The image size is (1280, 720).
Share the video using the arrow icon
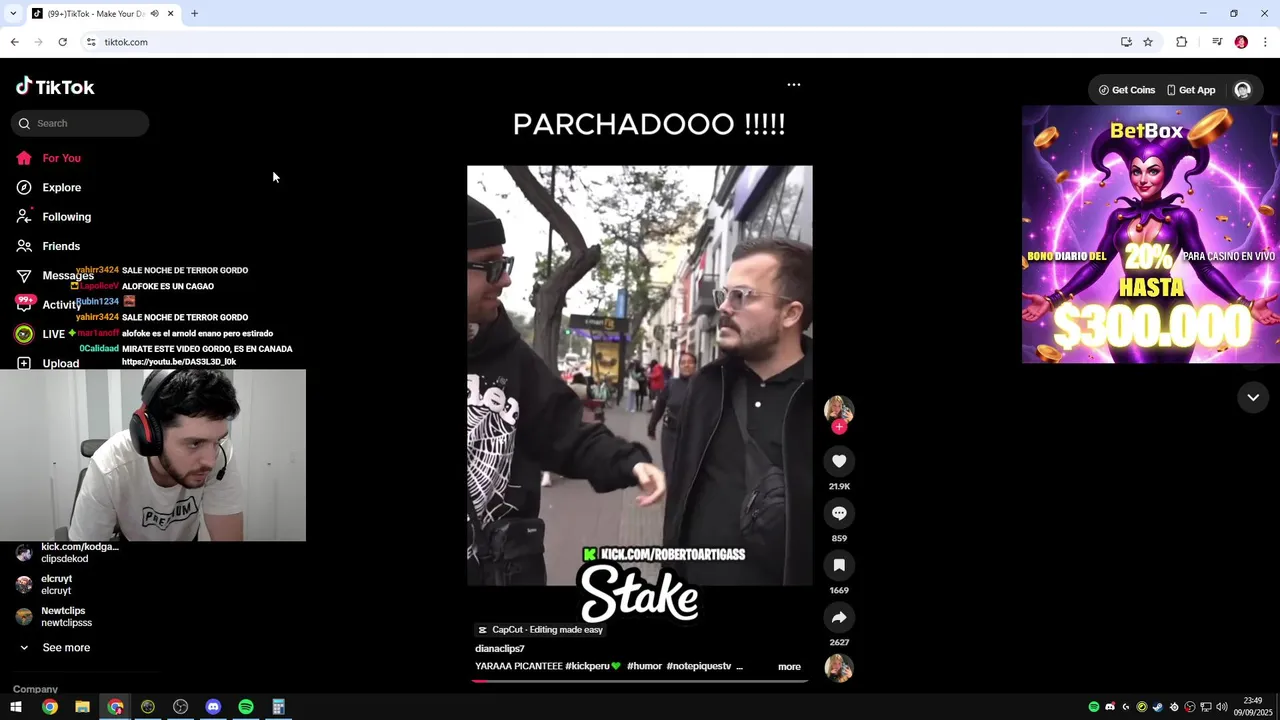pos(839,617)
